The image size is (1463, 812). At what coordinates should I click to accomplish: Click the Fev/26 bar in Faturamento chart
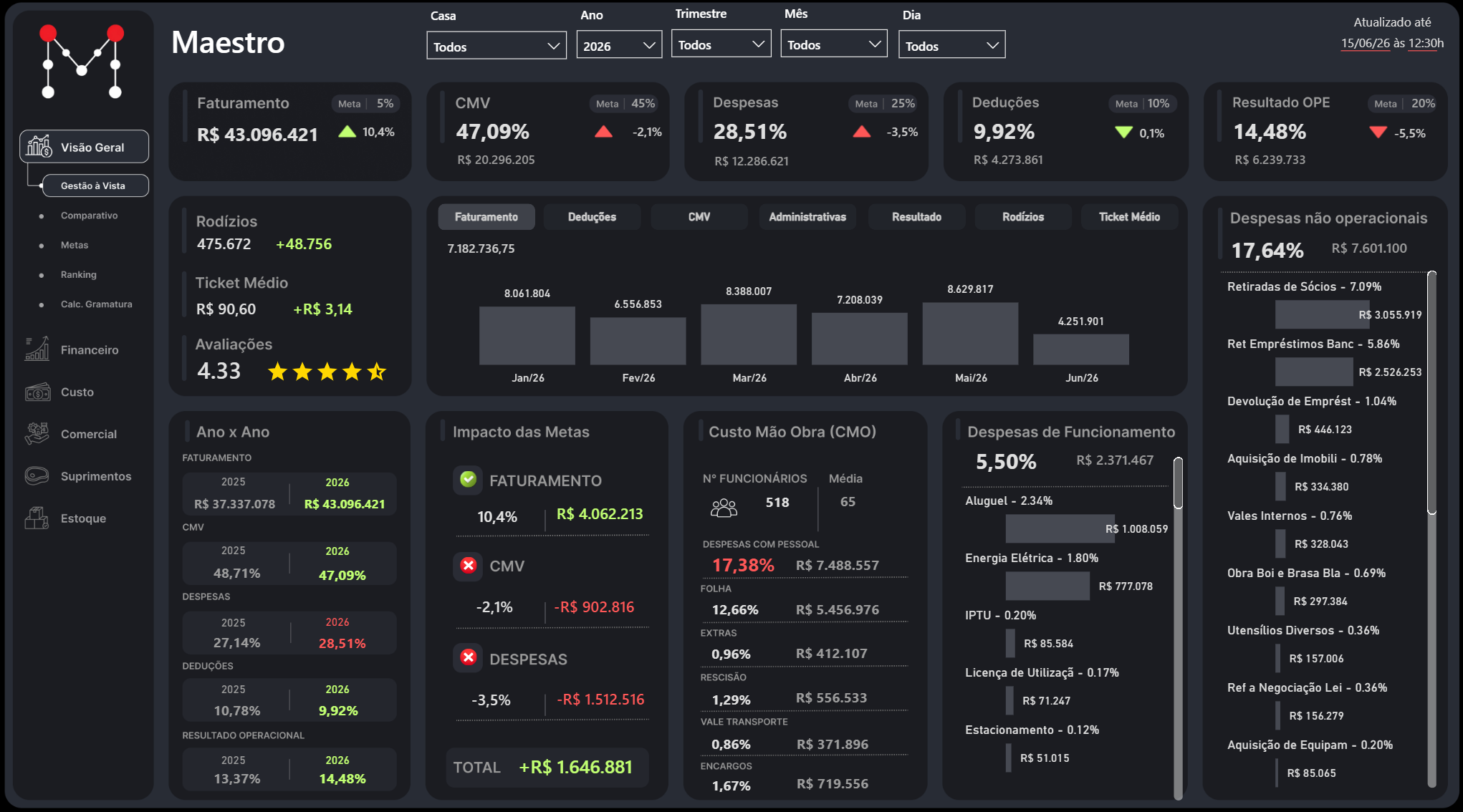click(x=638, y=342)
